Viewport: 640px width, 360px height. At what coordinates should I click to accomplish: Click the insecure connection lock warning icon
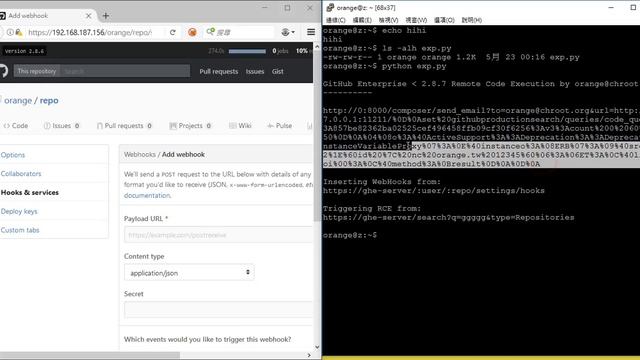coord(18,32)
